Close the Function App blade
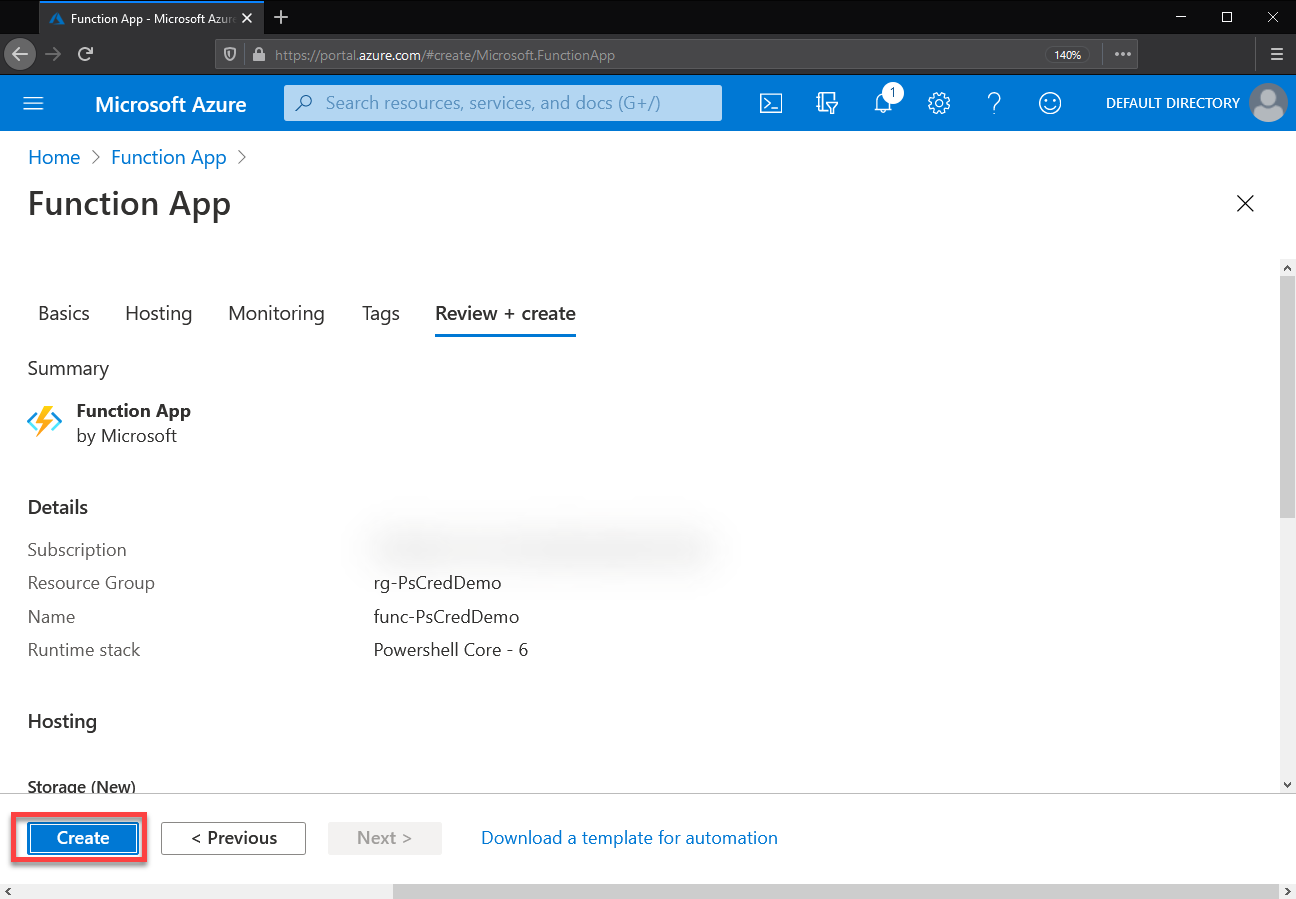1296x899 pixels. (1245, 204)
